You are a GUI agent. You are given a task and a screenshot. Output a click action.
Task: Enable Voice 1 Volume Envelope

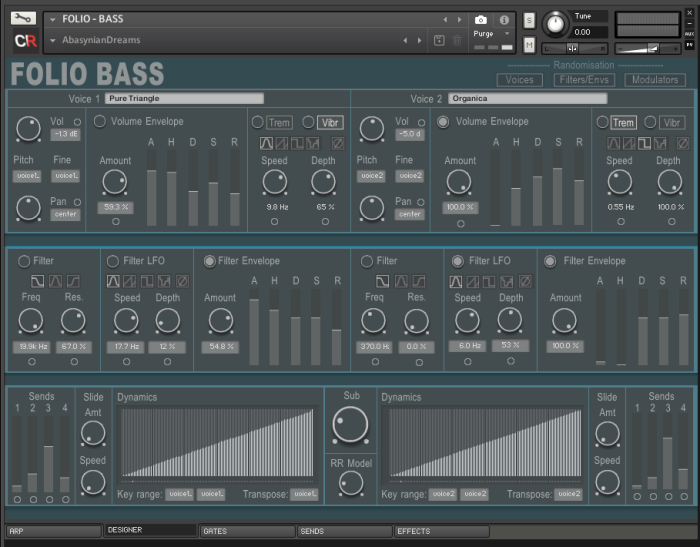[100, 121]
